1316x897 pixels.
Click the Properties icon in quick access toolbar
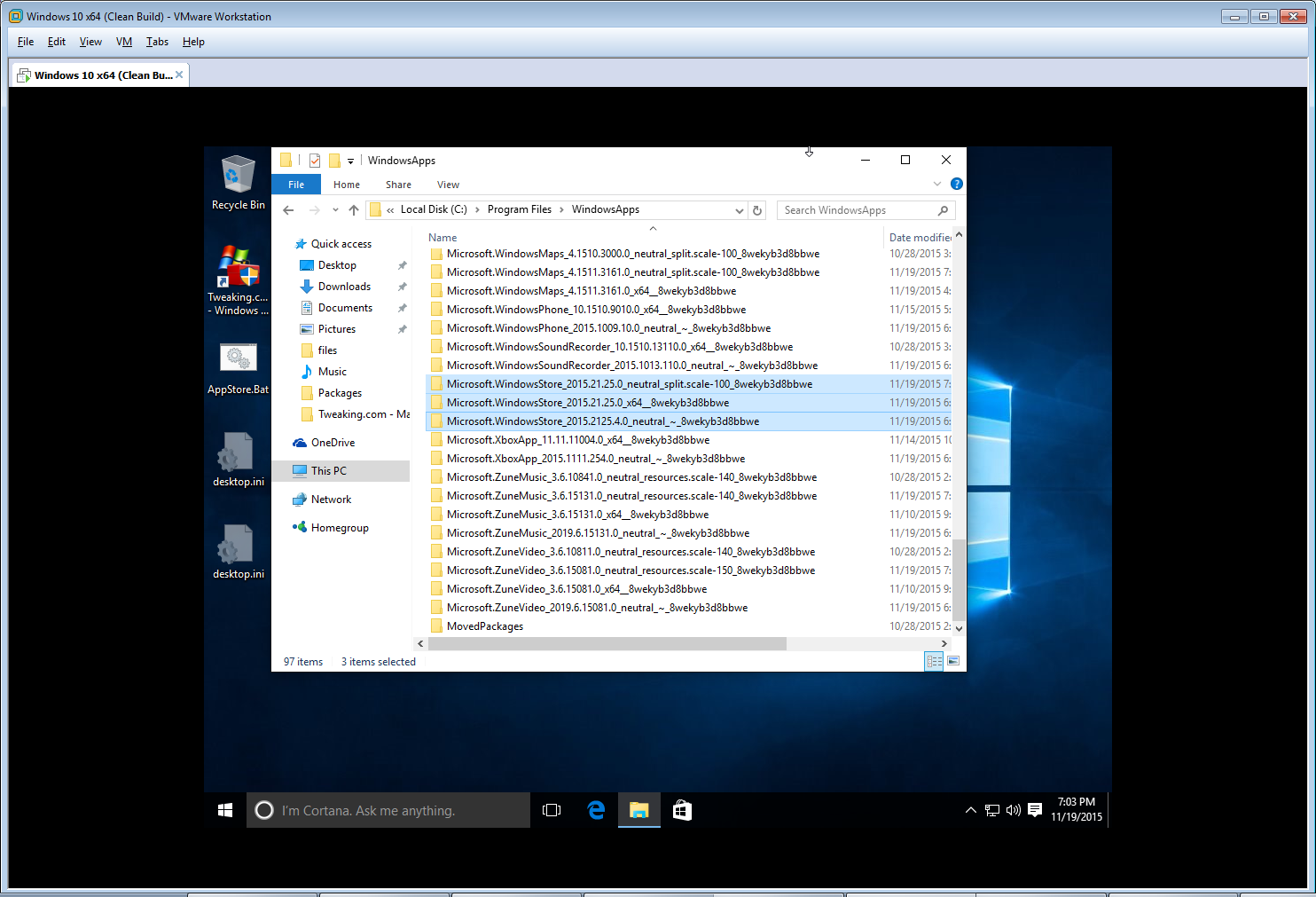[x=315, y=161]
